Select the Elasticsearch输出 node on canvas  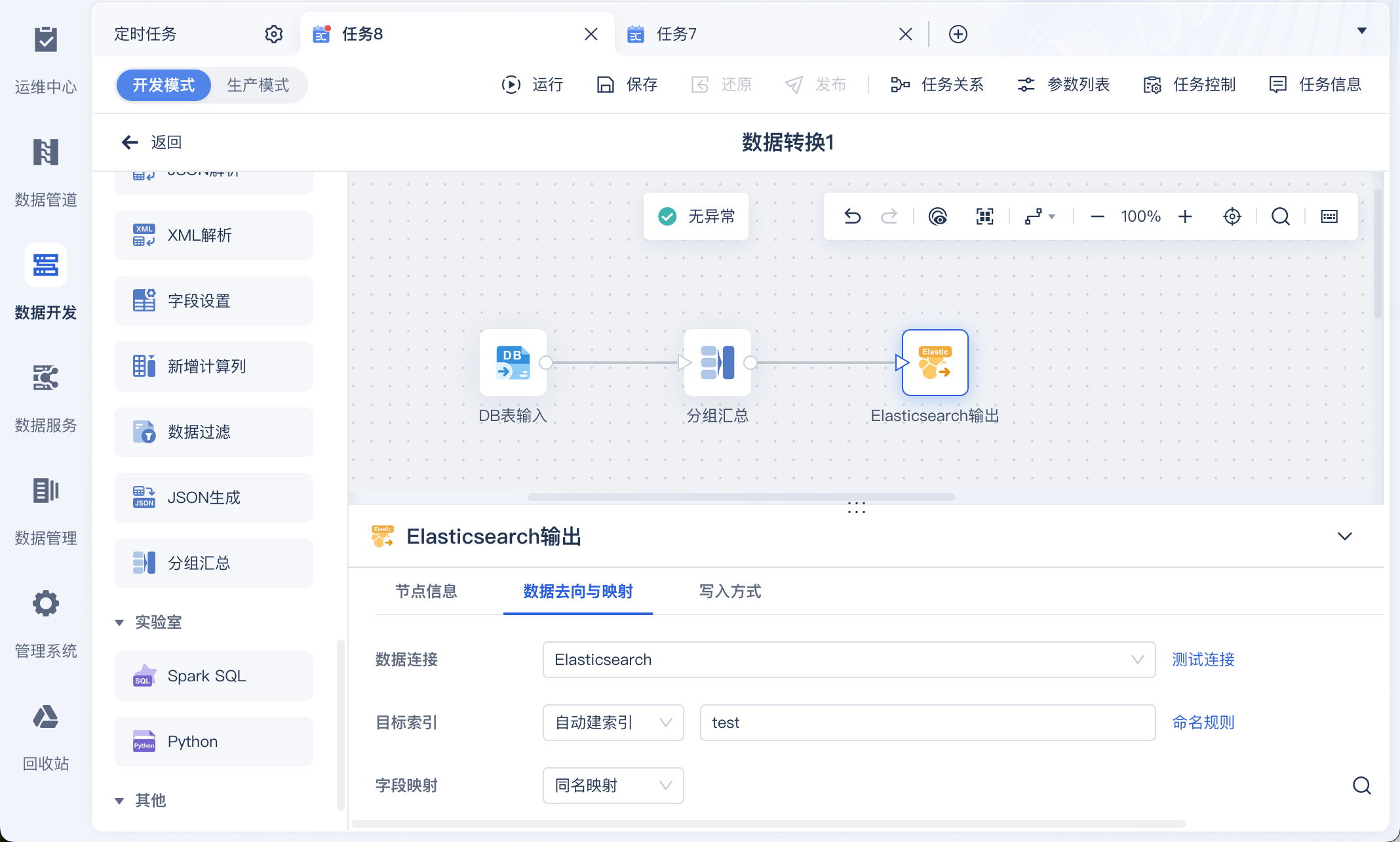[x=935, y=363]
